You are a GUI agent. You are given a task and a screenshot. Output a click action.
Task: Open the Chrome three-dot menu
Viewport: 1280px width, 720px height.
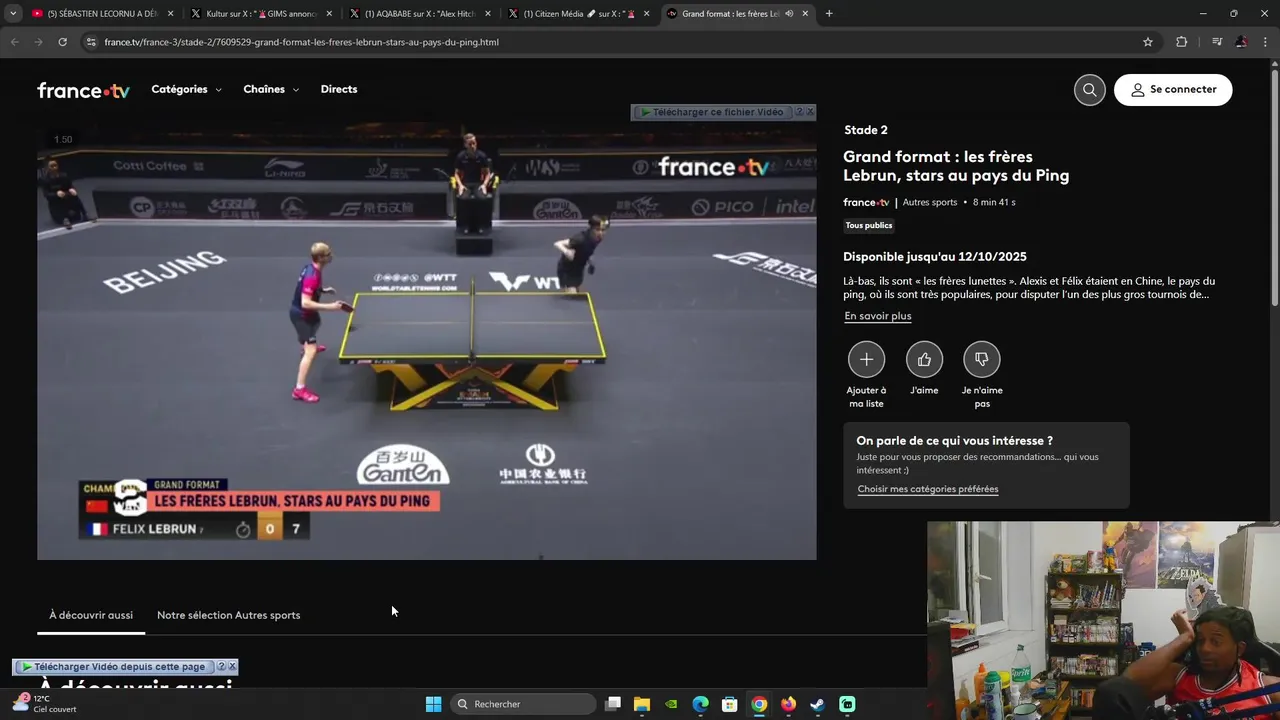[1266, 42]
